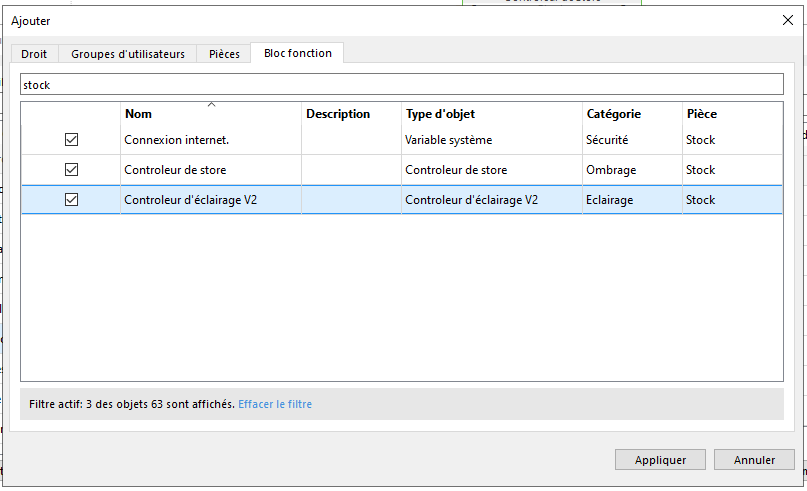Uncheck the Connexion internet. checkbox
The width and height of the screenshot is (807, 491).
(x=71, y=140)
